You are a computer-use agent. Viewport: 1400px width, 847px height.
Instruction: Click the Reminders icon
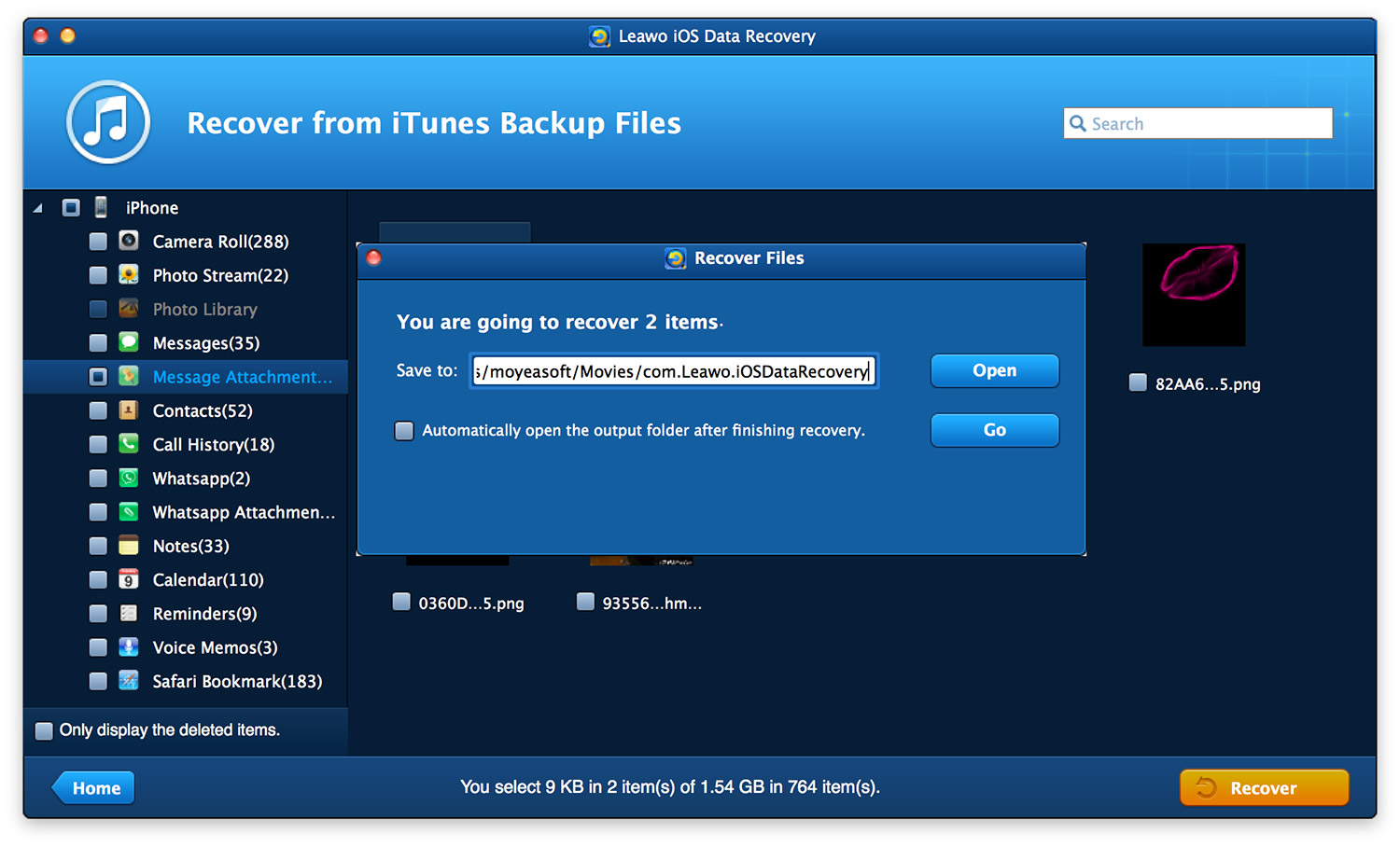click(129, 613)
